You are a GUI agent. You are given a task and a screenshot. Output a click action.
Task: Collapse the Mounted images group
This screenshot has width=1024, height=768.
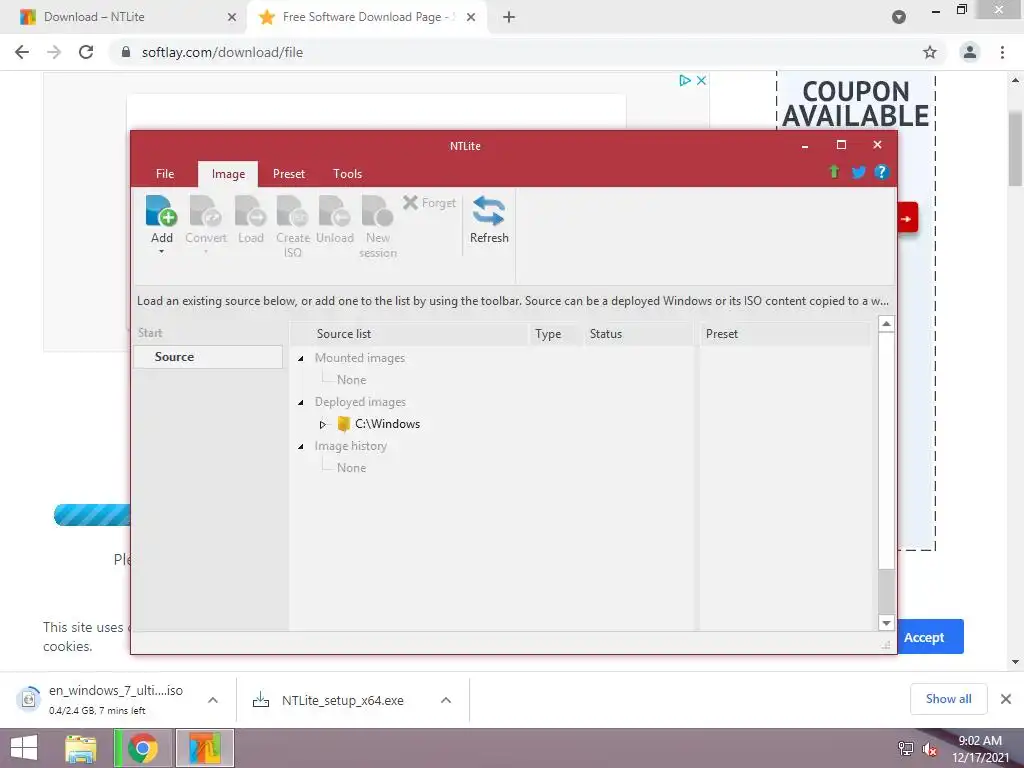[300, 359]
